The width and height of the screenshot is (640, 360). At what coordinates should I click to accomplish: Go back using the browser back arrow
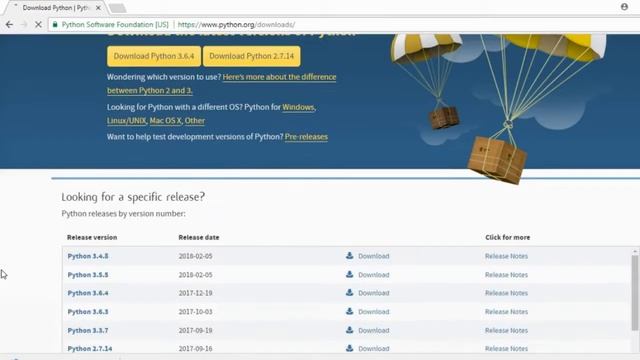(x=9, y=24)
